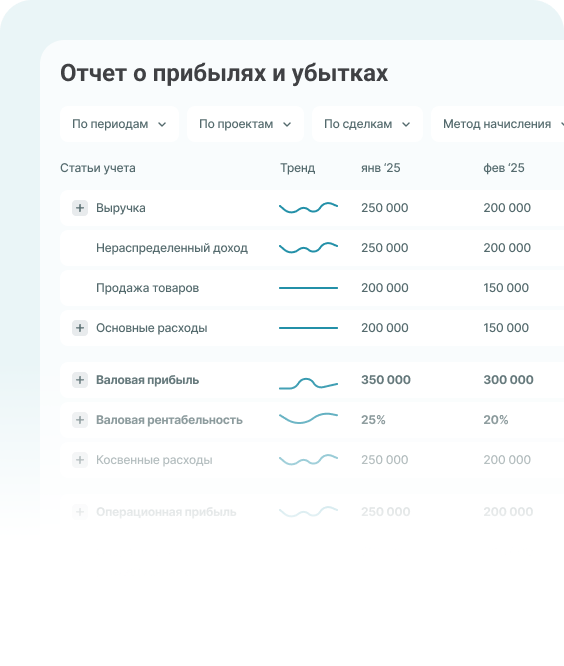Expand the Основные расходы row

pyautogui.click(x=80, y=328)
